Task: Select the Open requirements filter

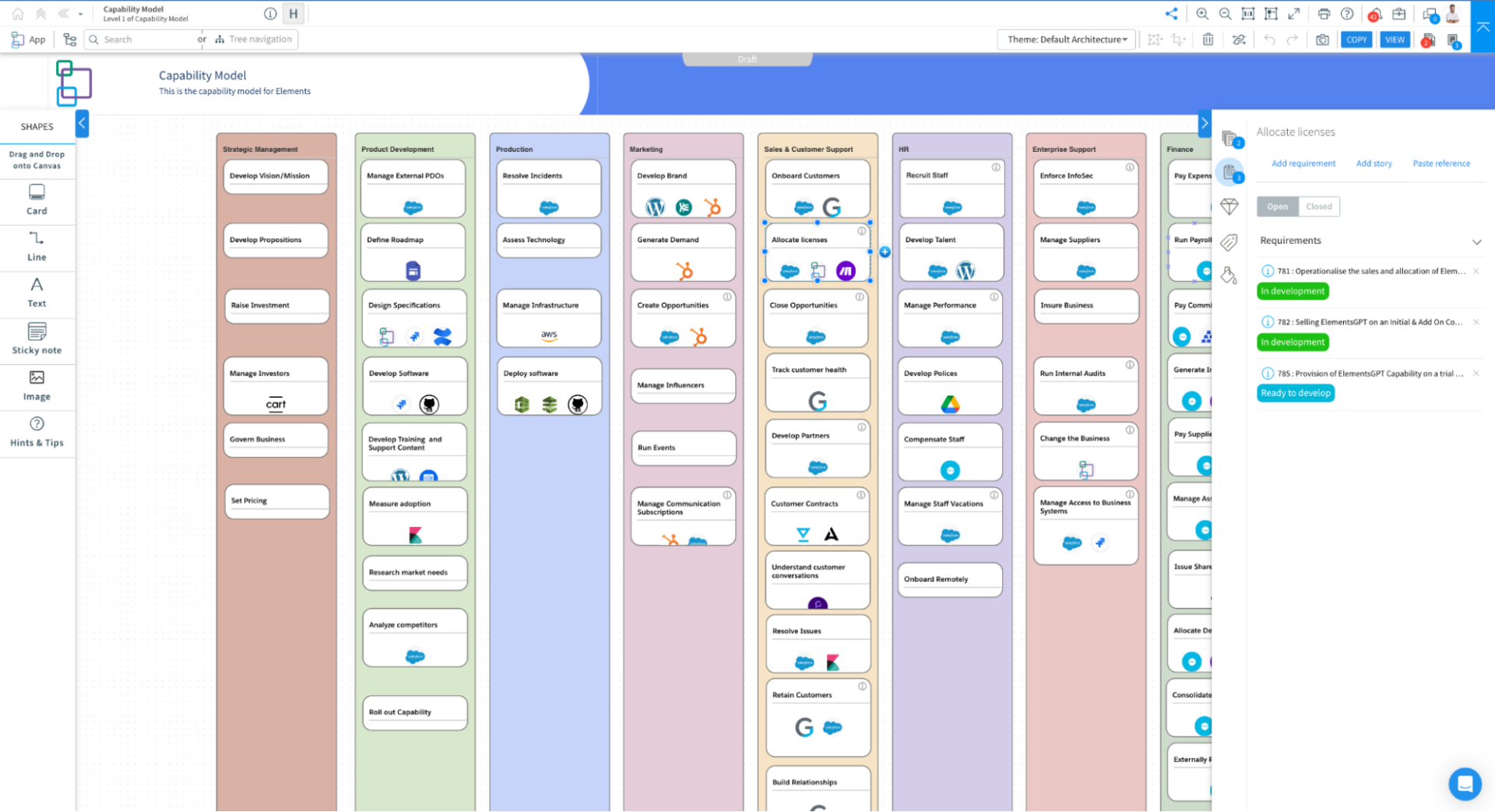Action: (1277, 206)
